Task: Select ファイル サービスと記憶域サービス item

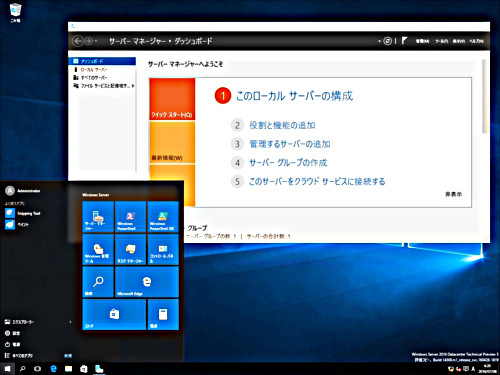Action: coord(102,86)
